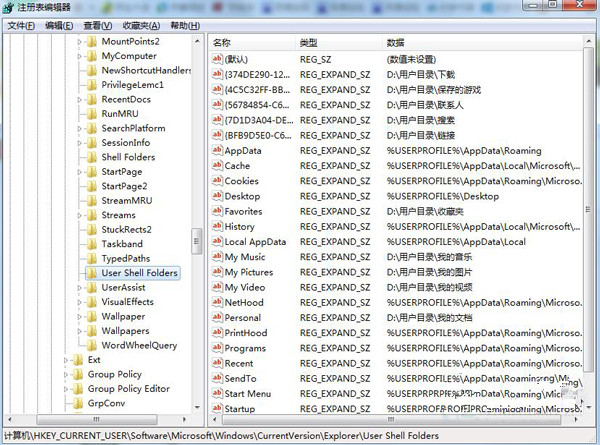The width and height of the screenshot is (600, 445).
Task: Click the %USERPROFILE%\Desktop data cell
Action: tap(443, 196)
